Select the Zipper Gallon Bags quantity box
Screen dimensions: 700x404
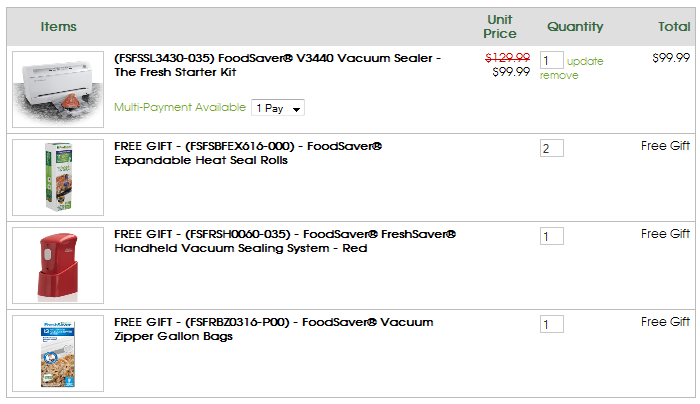[551, 324]
